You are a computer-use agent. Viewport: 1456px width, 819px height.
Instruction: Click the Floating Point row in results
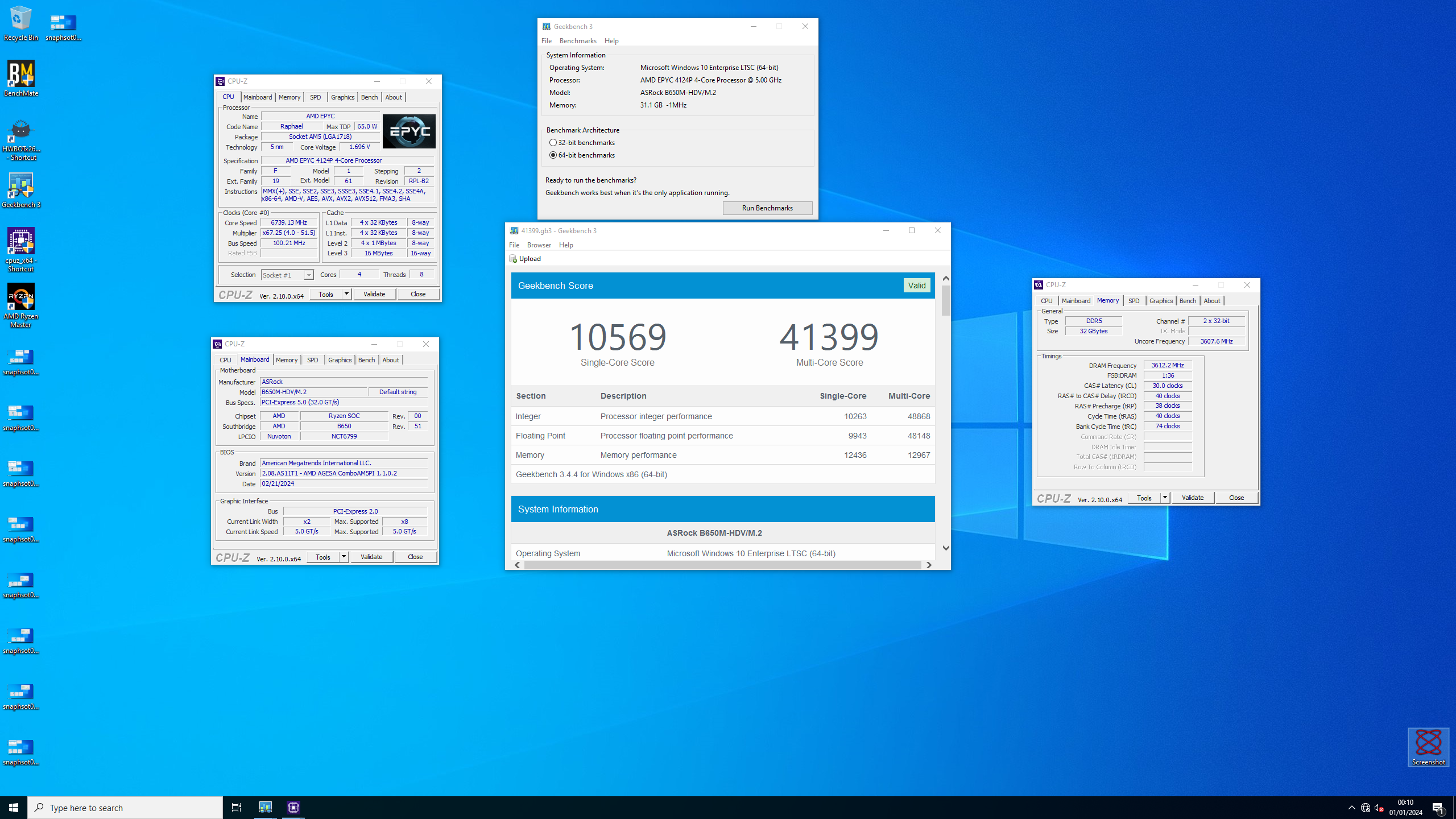722,436
